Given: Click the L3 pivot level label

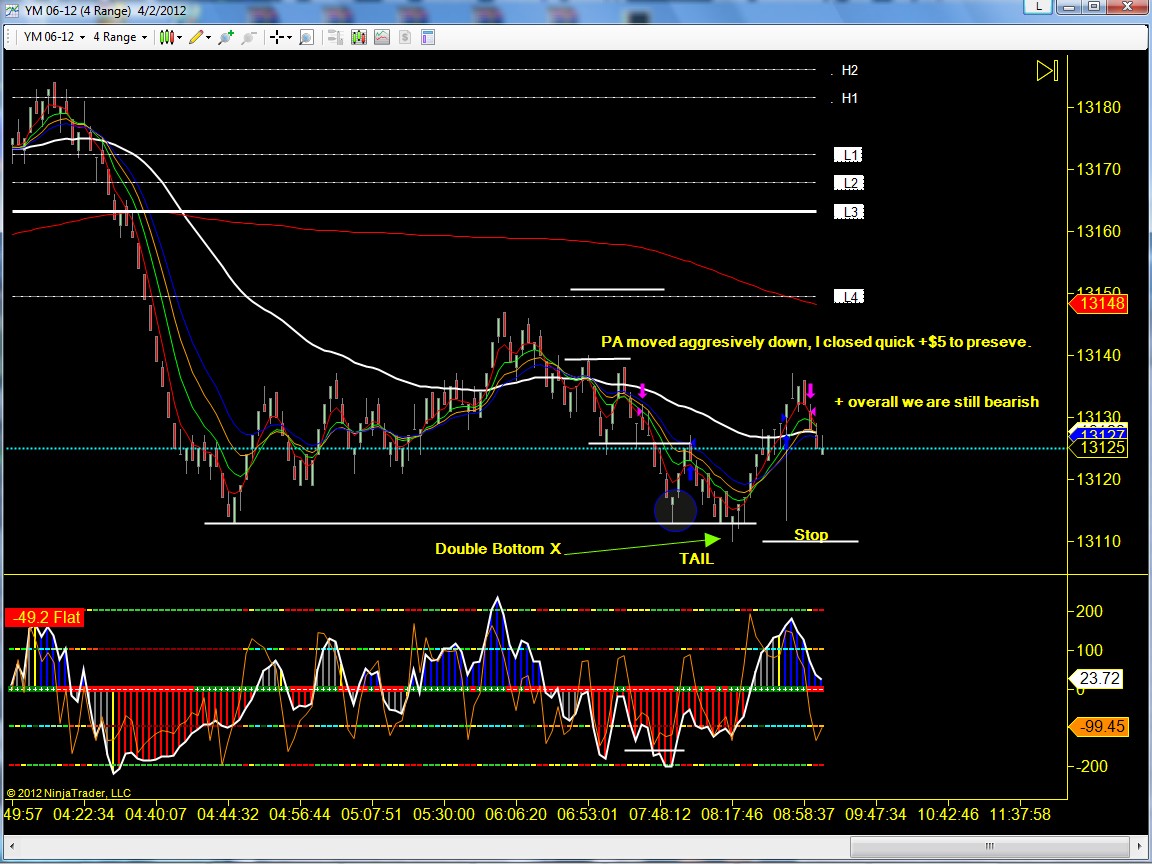Looking at the screenshot, I should click(849, 212).
